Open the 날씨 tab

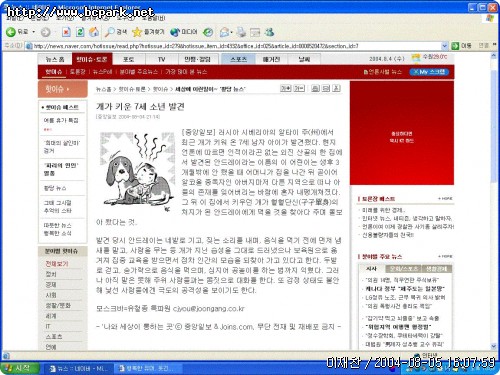click(x=304, y=59)
